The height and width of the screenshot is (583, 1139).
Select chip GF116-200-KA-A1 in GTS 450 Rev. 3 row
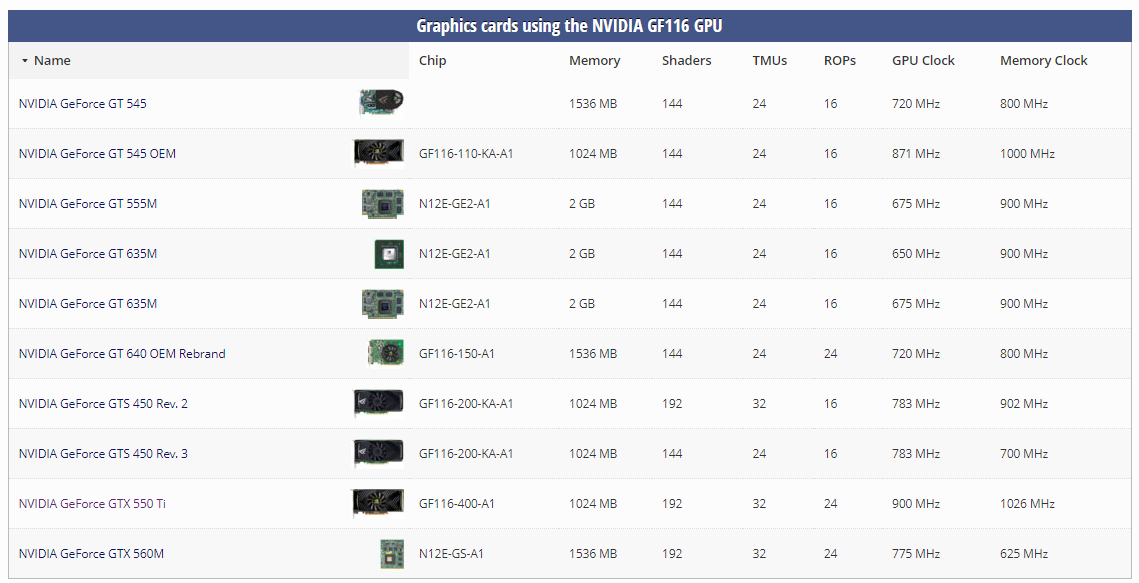click(x=466, y=454)
